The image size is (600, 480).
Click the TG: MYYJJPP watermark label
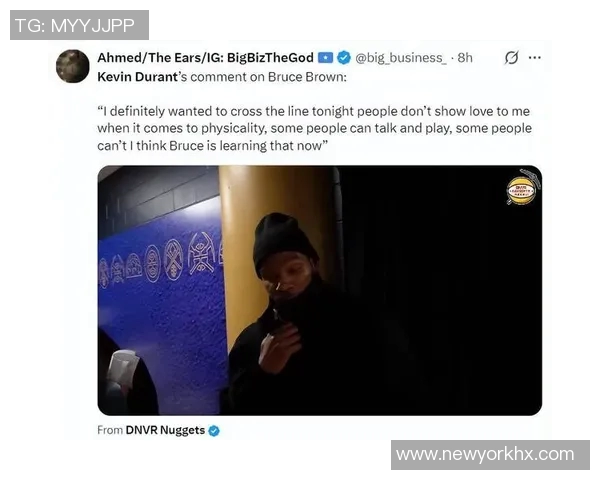tap(79, 25)
